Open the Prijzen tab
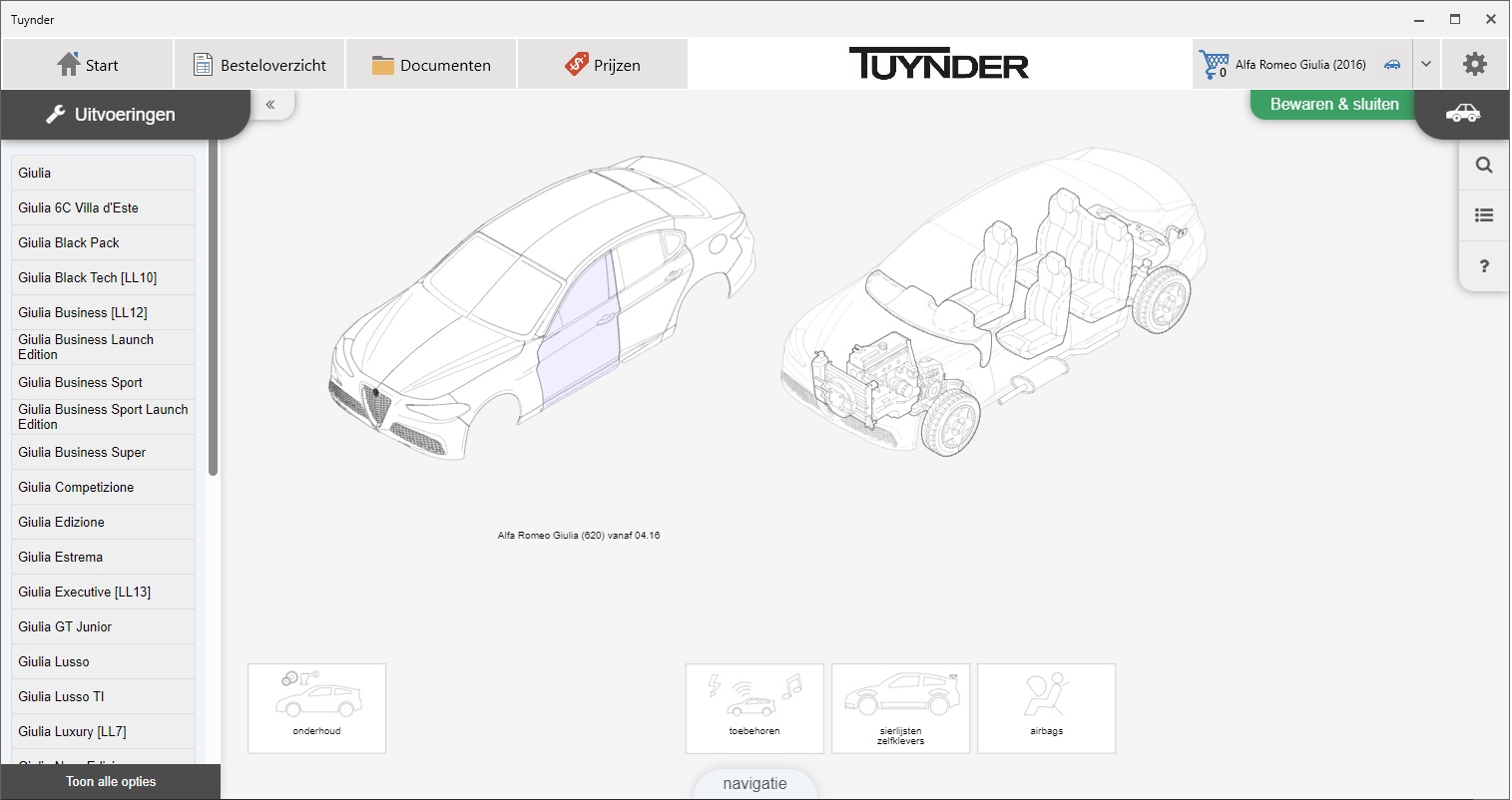 point(603,65)
